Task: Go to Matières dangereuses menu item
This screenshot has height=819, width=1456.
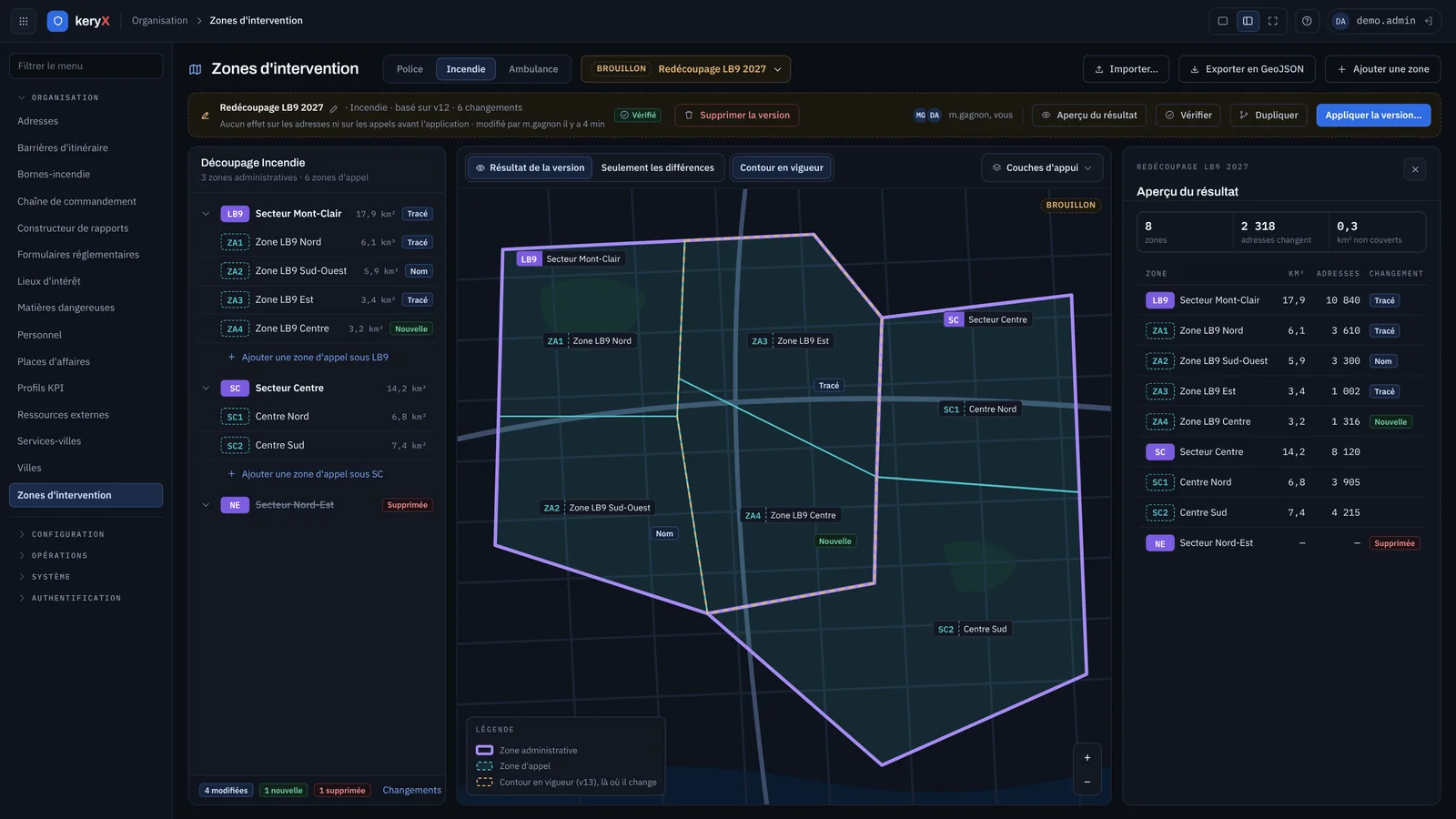Action: click(66, 308)
